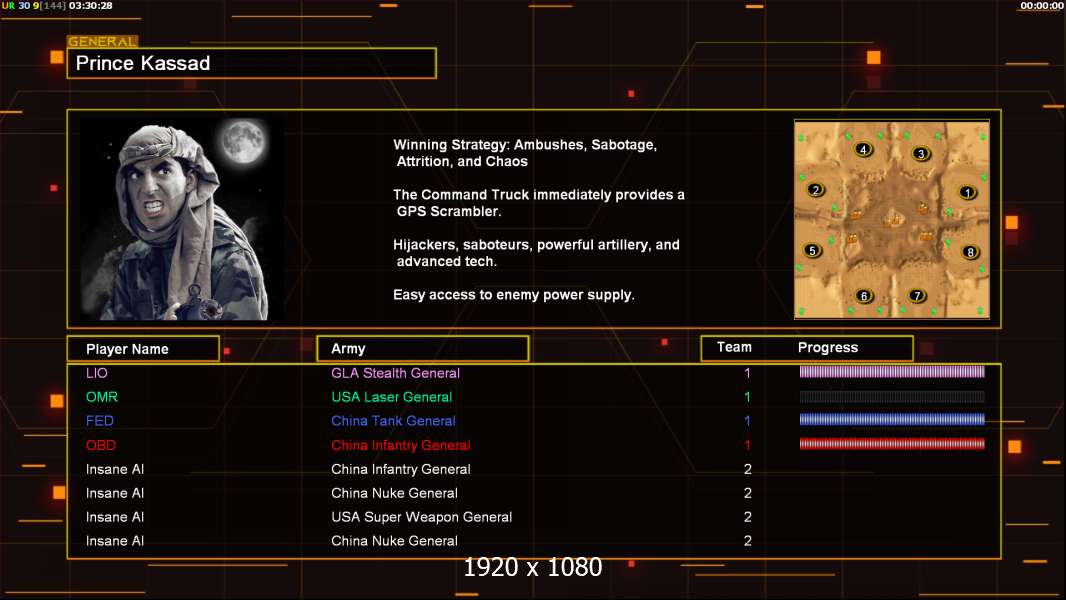1066x600 pixels.
Task: Click FED's blue loading progress bar
Action: pos(892,419)
